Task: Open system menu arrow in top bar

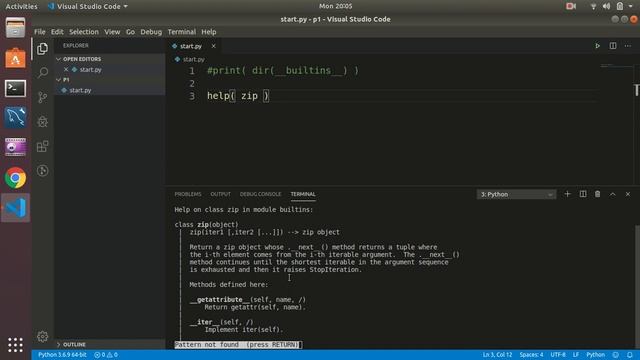Action: (x=631, y=6)
